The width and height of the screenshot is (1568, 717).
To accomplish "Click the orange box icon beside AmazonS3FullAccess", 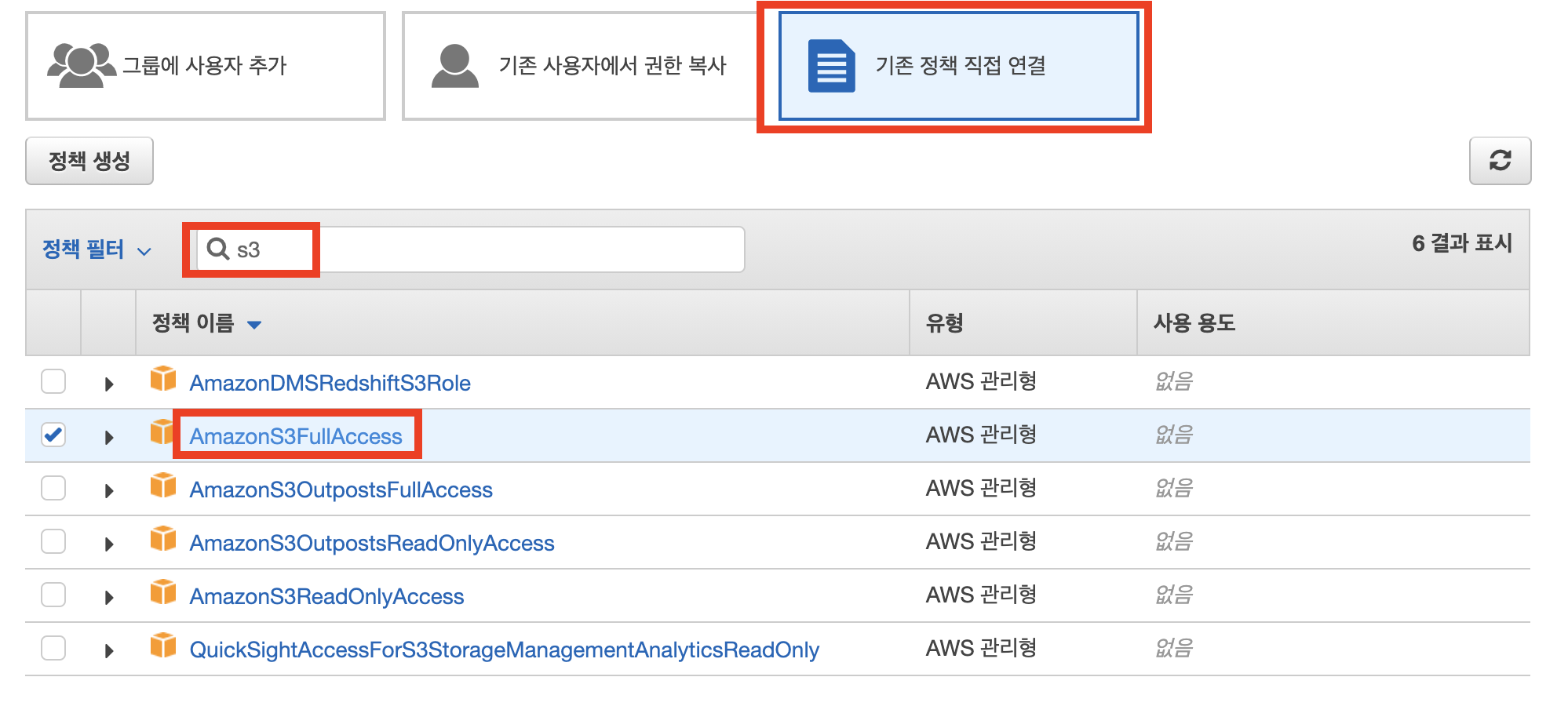I will (161, 432).
